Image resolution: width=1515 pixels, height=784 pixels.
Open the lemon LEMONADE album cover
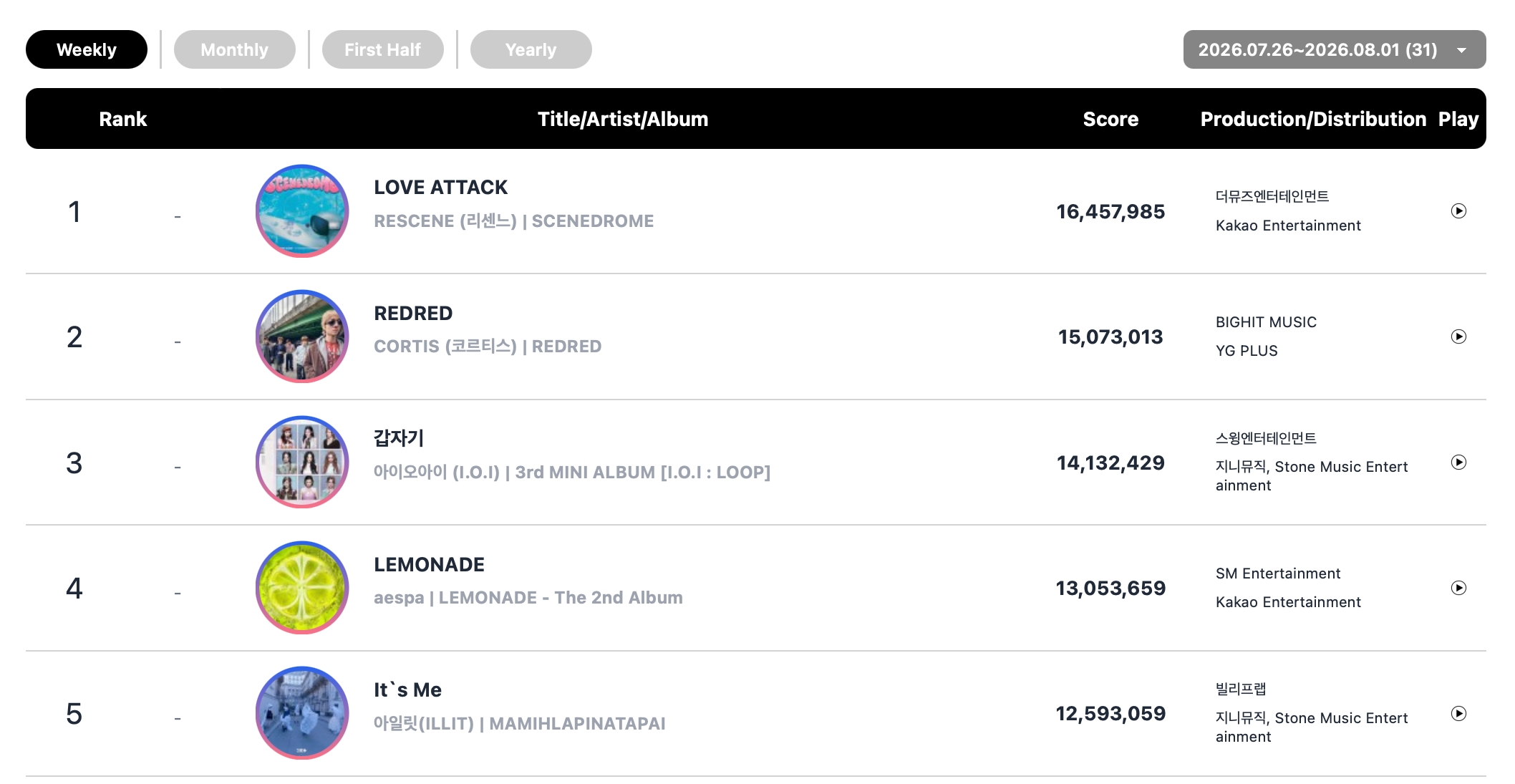pyautogui.click(x=302, y=588)
